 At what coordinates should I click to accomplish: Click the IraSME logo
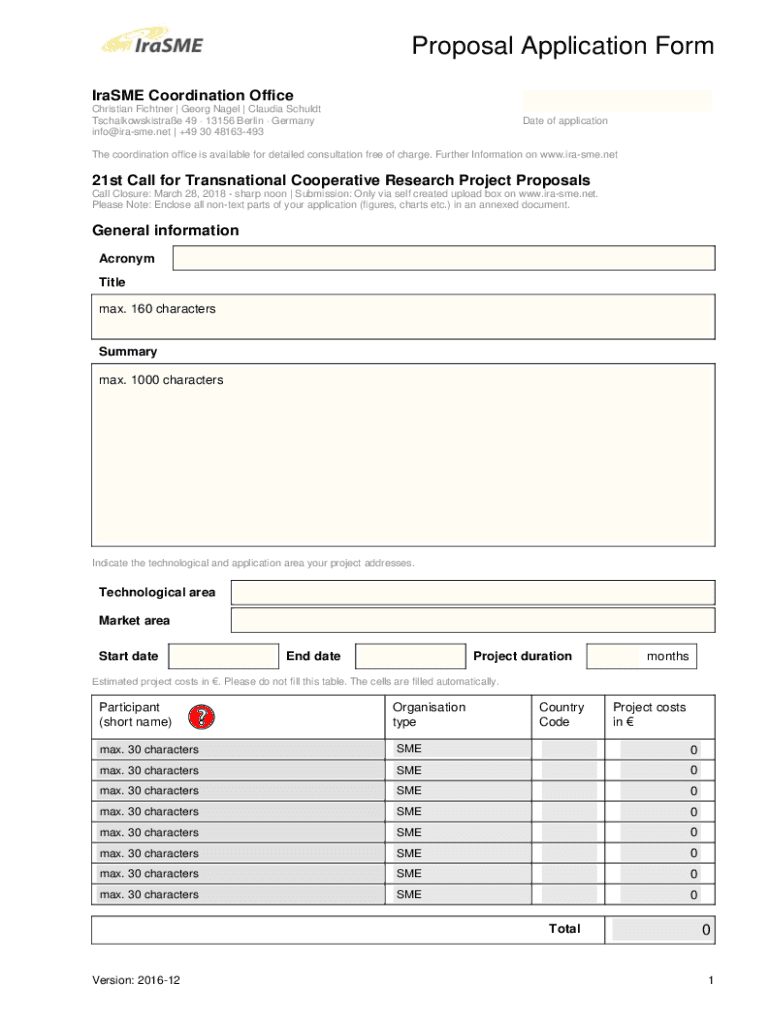[x=151, y=42]
